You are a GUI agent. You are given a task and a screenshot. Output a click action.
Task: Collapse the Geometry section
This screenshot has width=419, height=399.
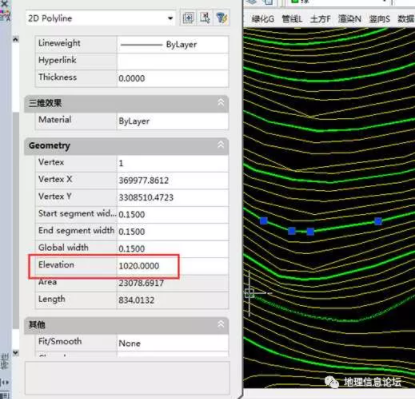click(221, 145)
